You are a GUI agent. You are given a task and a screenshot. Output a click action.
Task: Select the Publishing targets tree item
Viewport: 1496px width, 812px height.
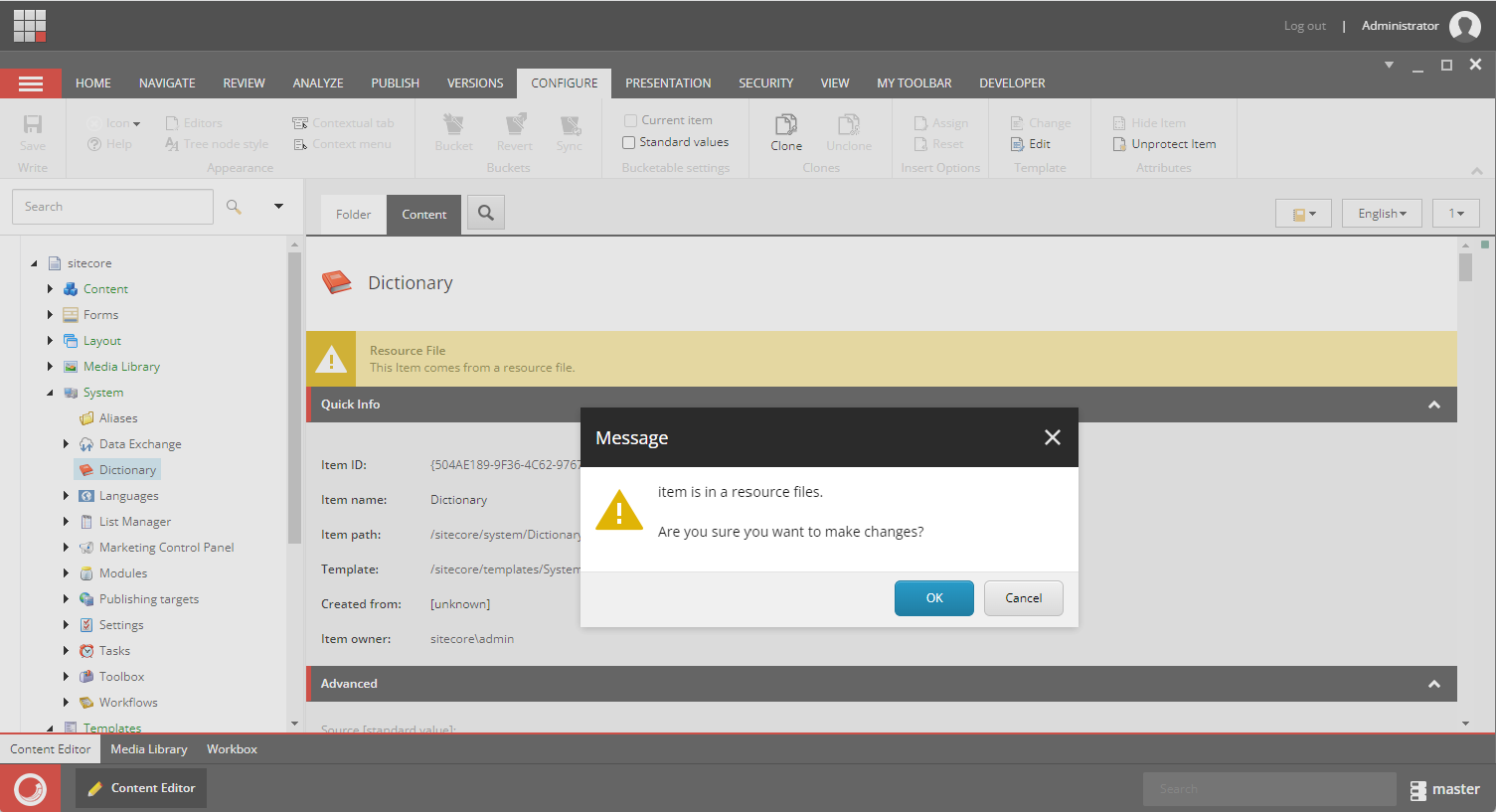click(148, 599)
